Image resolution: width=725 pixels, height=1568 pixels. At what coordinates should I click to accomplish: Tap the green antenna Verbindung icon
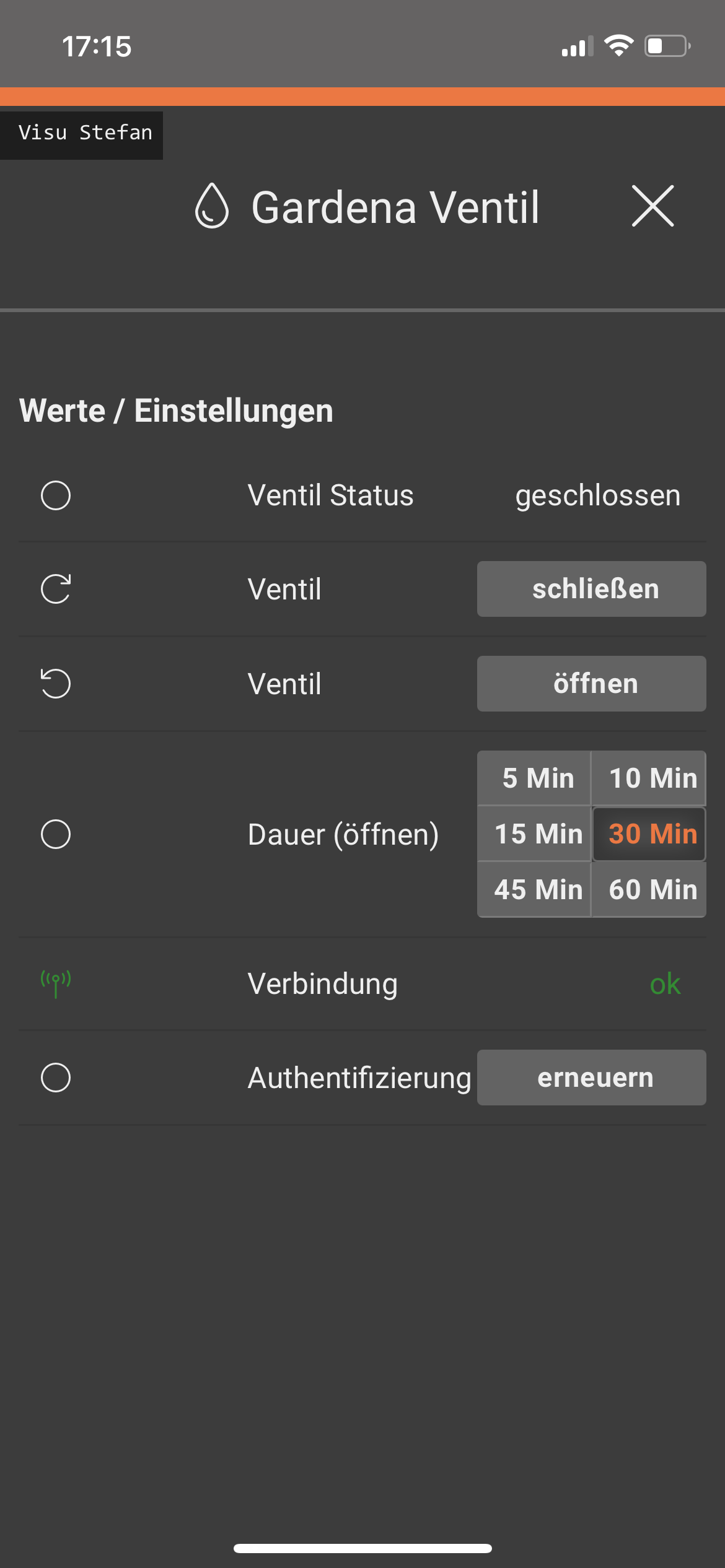point(56,983)
